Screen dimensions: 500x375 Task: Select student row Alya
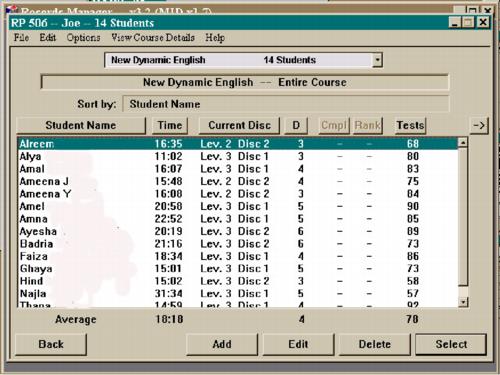coord(238,156)
